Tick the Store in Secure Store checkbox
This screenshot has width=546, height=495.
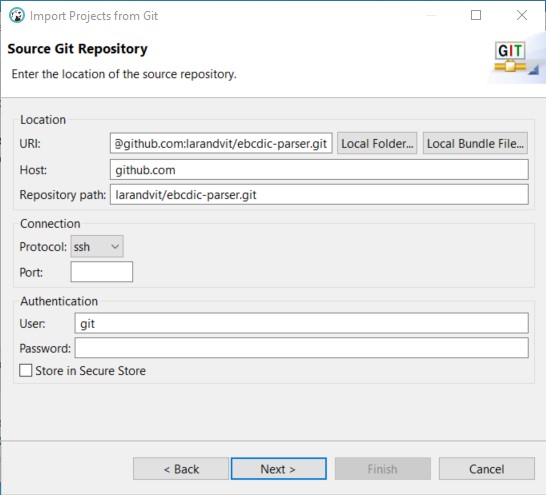click(25, 370)
